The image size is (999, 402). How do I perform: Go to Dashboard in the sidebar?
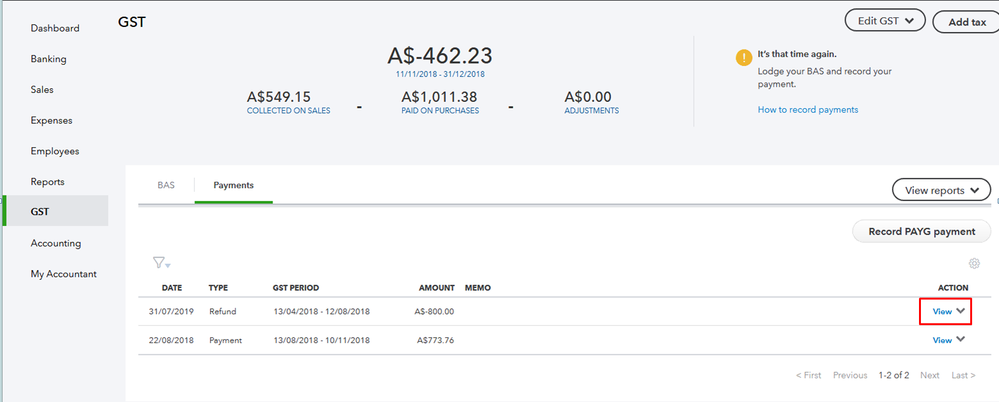[x=55, y=28]
